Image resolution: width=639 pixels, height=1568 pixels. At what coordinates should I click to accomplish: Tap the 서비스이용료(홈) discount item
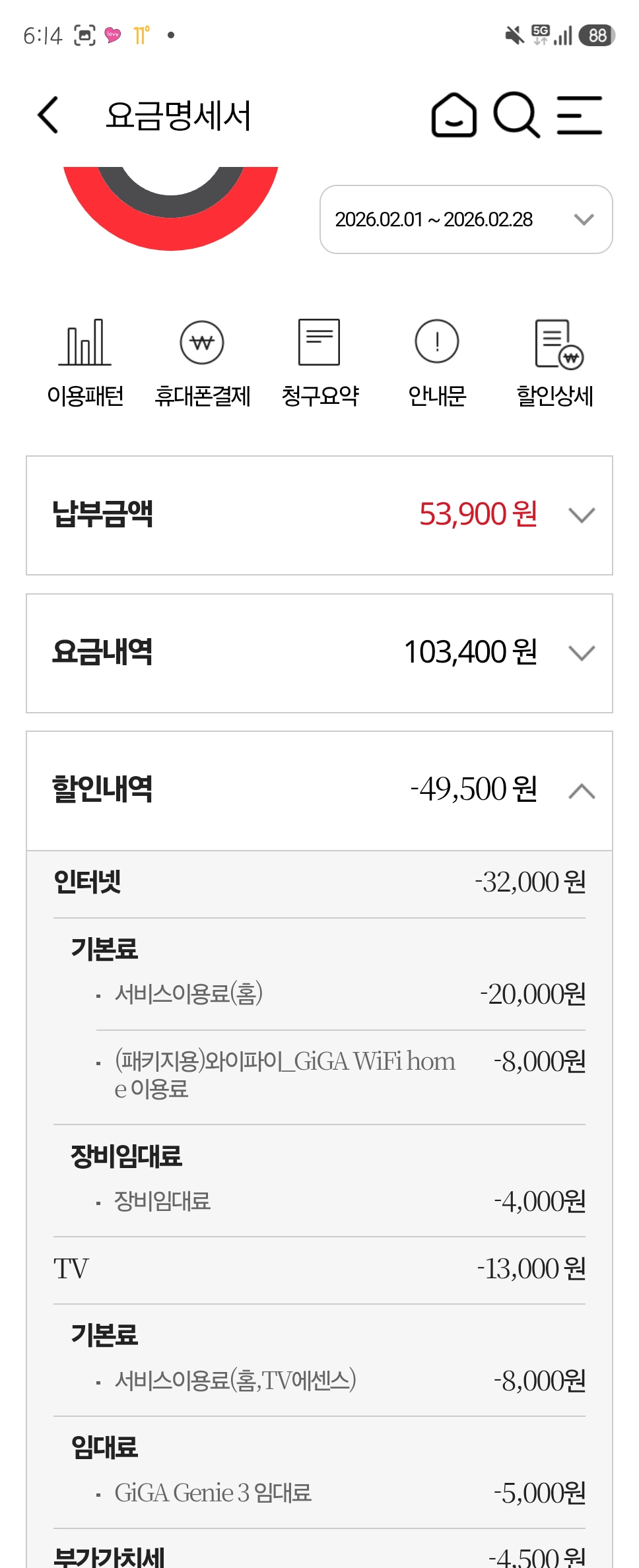coord(189,994)
